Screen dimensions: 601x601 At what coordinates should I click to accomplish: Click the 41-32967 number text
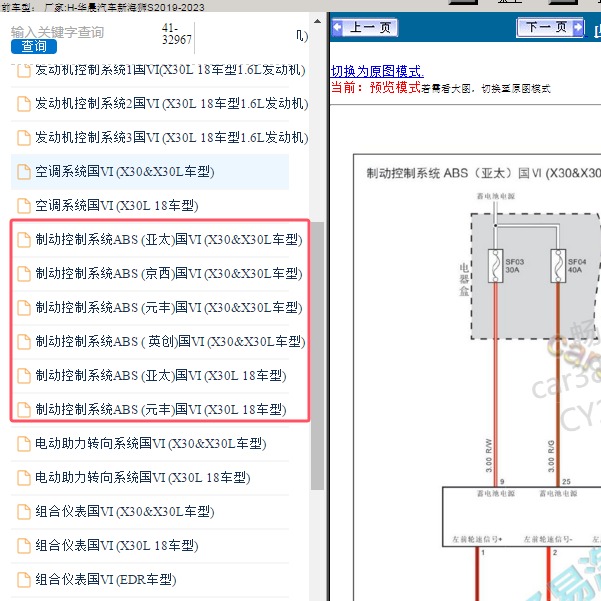[x=177, y=34]
